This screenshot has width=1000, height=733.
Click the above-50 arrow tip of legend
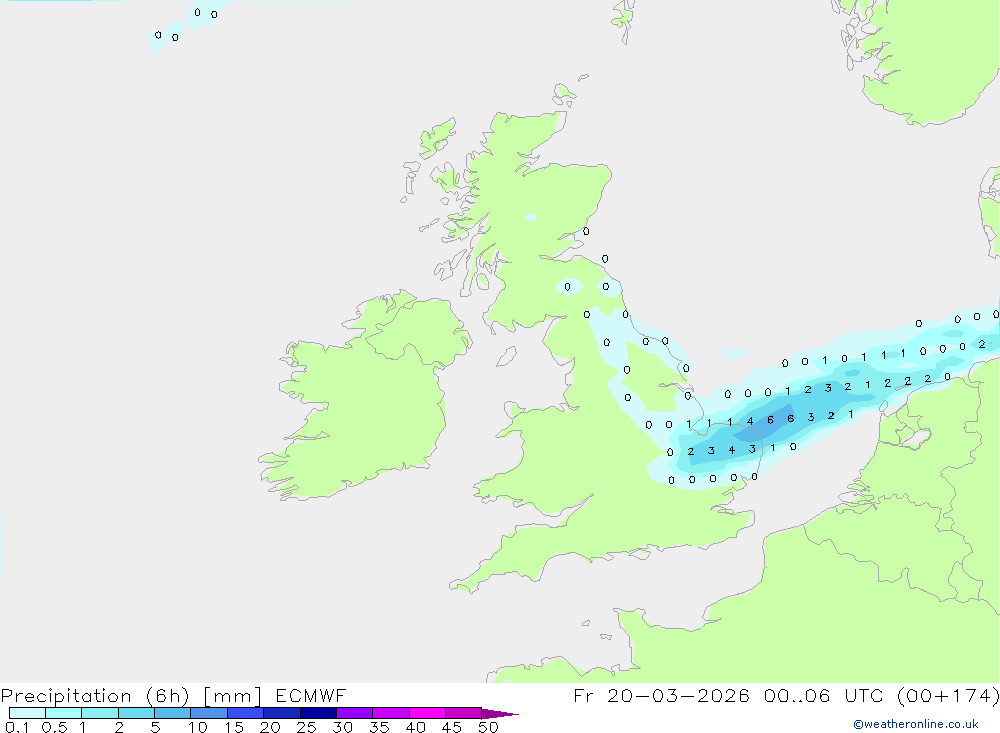[x=499, y=714]
